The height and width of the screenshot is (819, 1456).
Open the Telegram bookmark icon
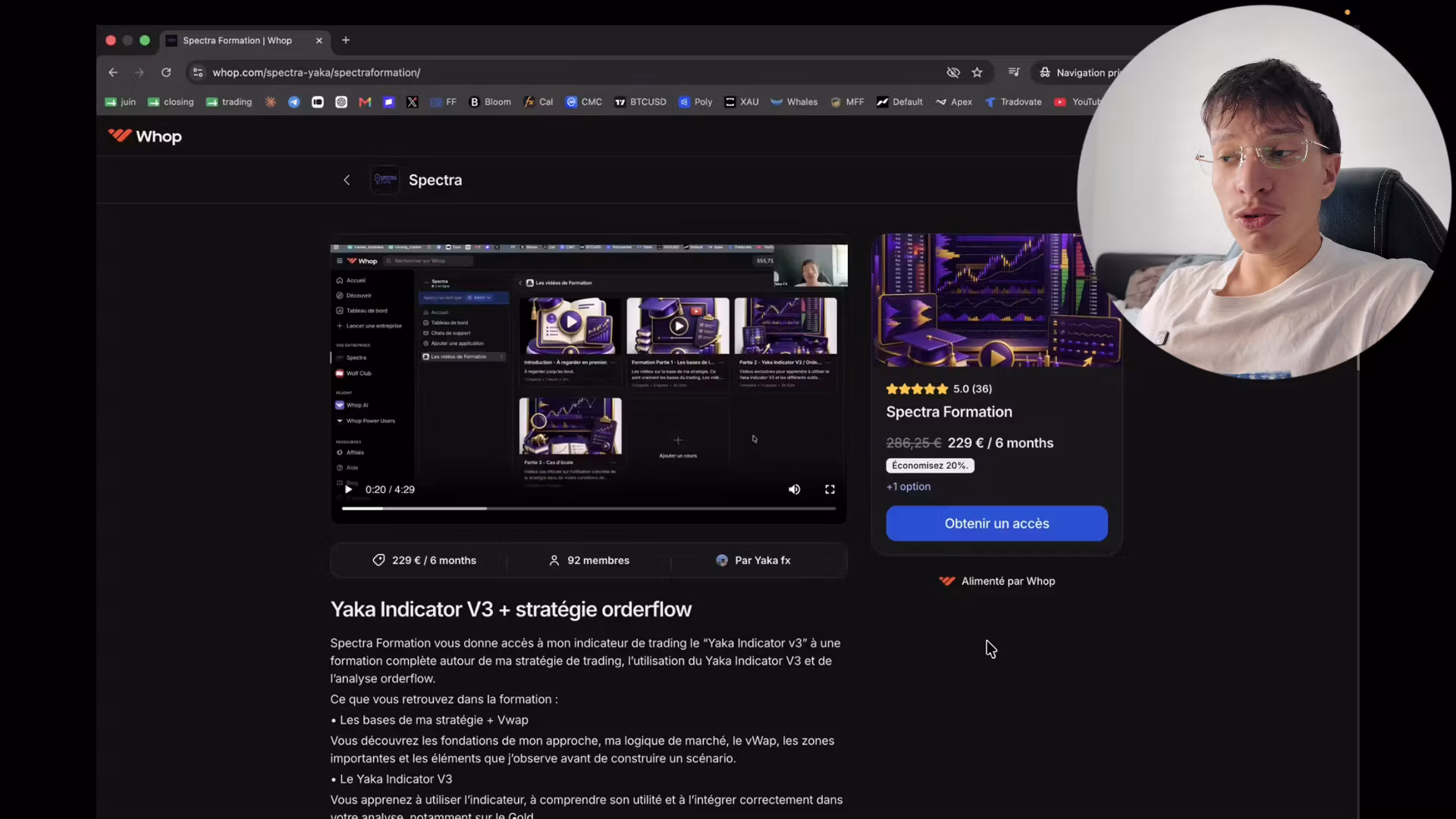pyautogui.click(x=294, y=102)
